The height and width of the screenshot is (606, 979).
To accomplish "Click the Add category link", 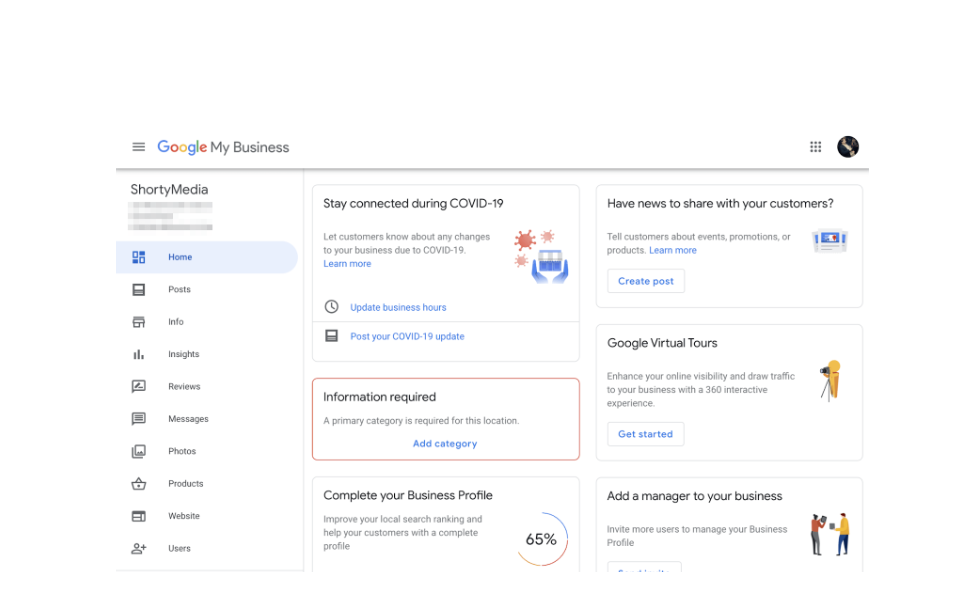I will (445, 444).
